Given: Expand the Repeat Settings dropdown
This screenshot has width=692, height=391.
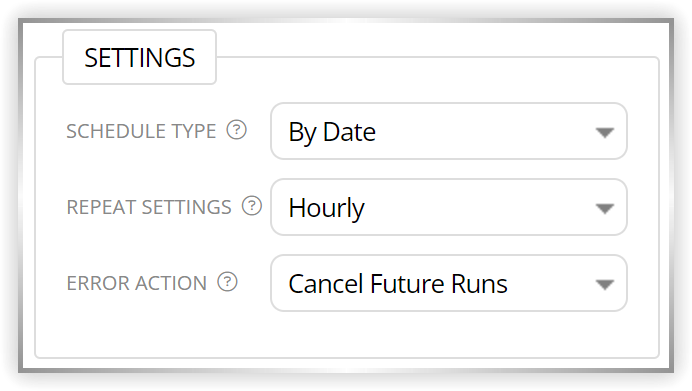Looking at the screenshot, I should [x=449, y=207].
